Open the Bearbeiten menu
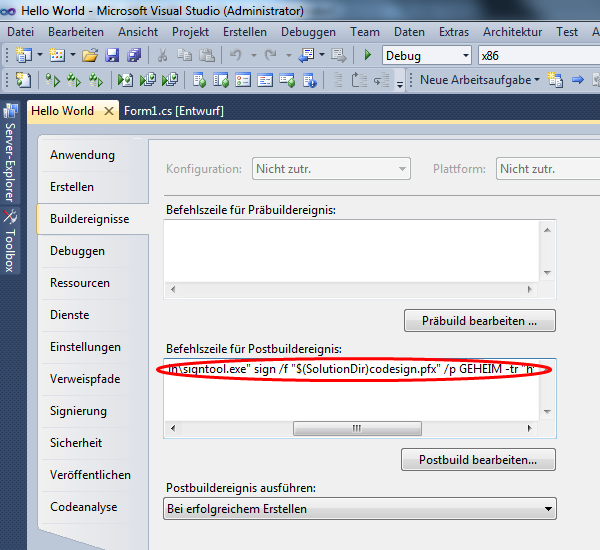Image resolution: width=600 pixels, height=550 pixels. [76, 32]
